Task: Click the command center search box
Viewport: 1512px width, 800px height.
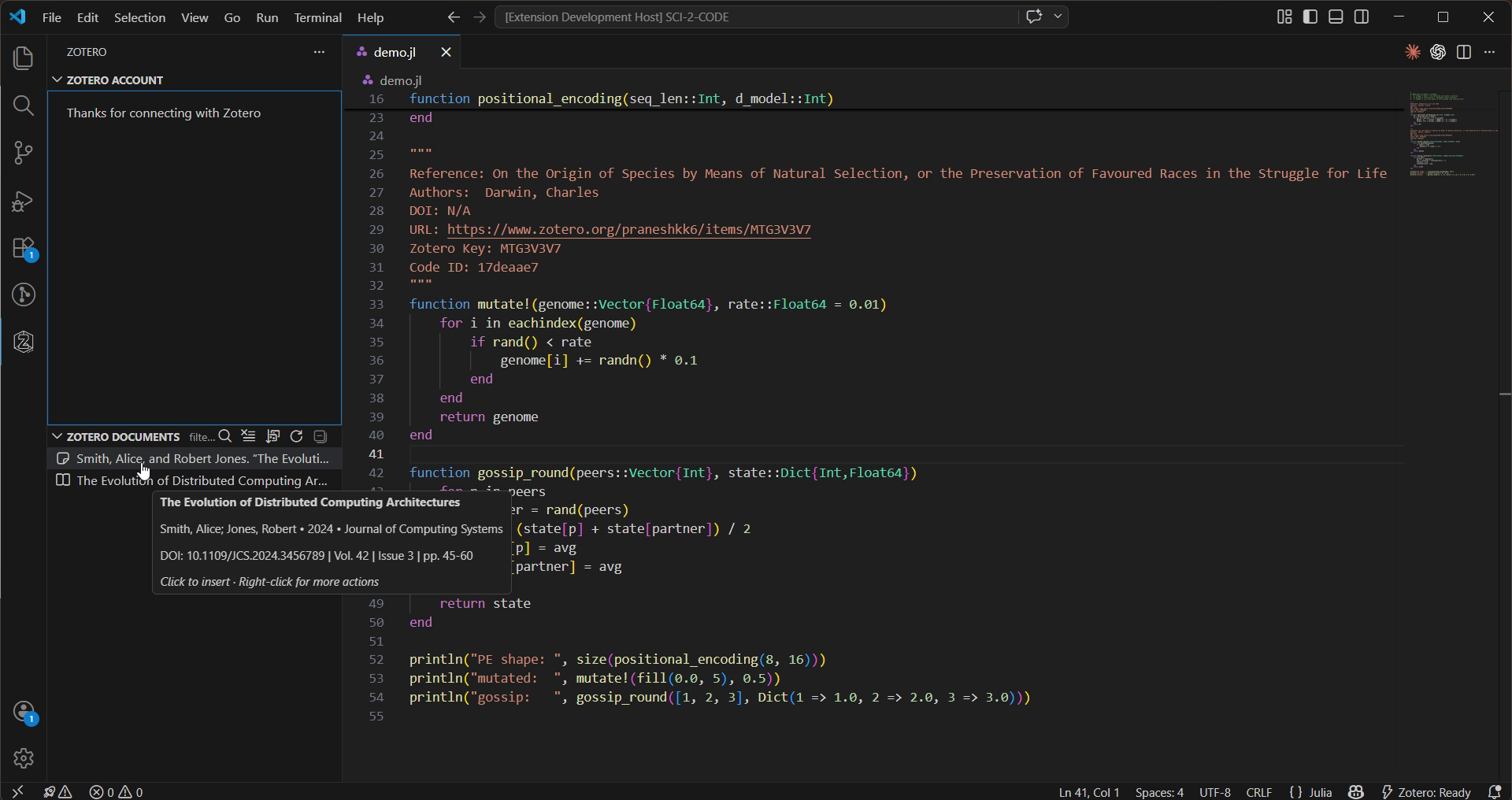Action: [x=756, y=17]
